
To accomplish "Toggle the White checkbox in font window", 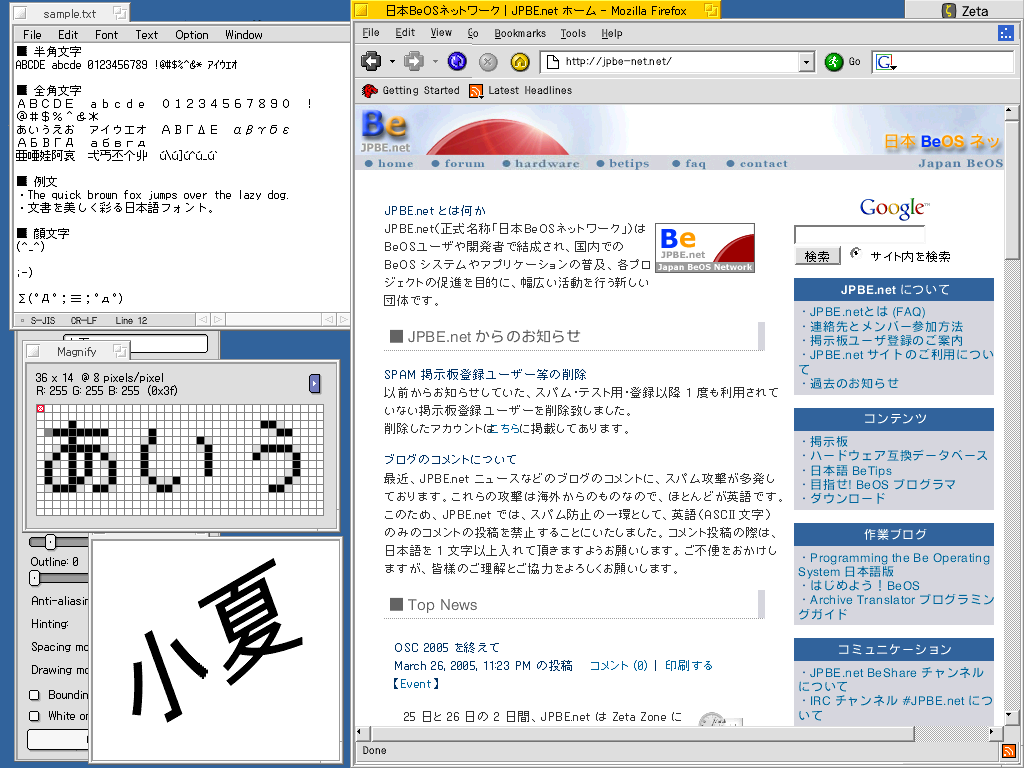I will (35, 716).
